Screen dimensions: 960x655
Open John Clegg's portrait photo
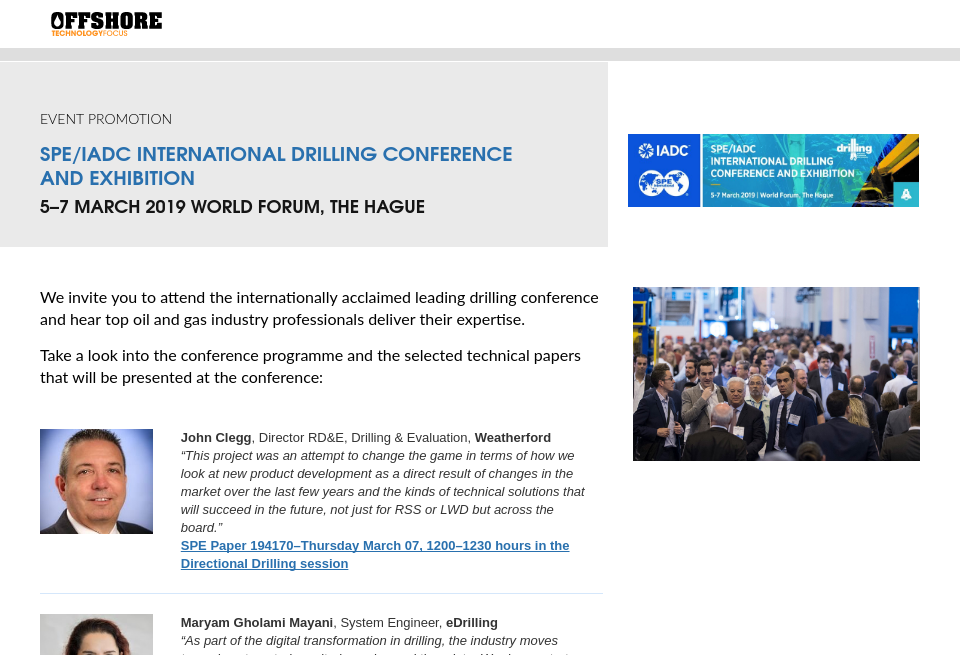[96, 481]
